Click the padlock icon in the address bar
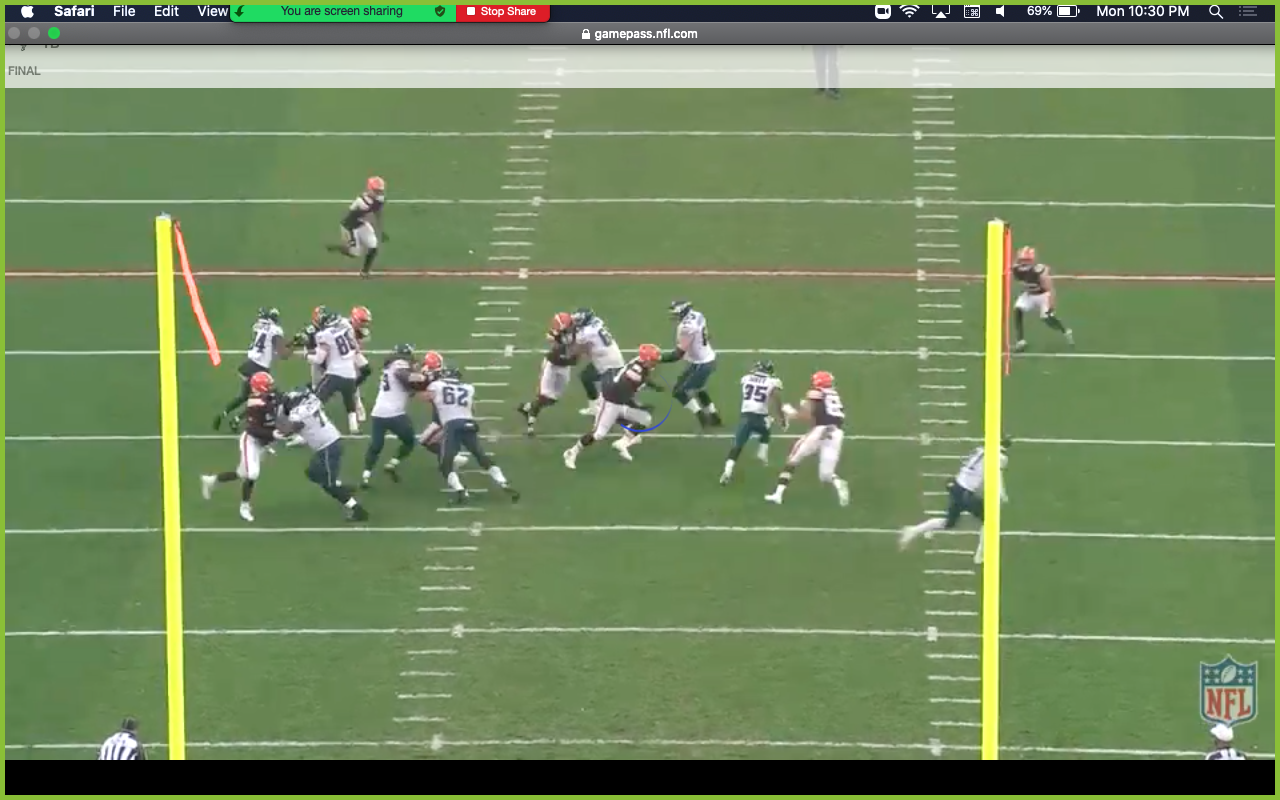 click(587, 33)
